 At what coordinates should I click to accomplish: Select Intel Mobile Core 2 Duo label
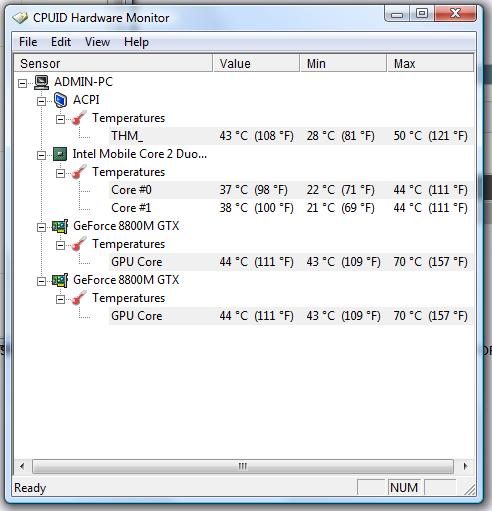(140, 154)
